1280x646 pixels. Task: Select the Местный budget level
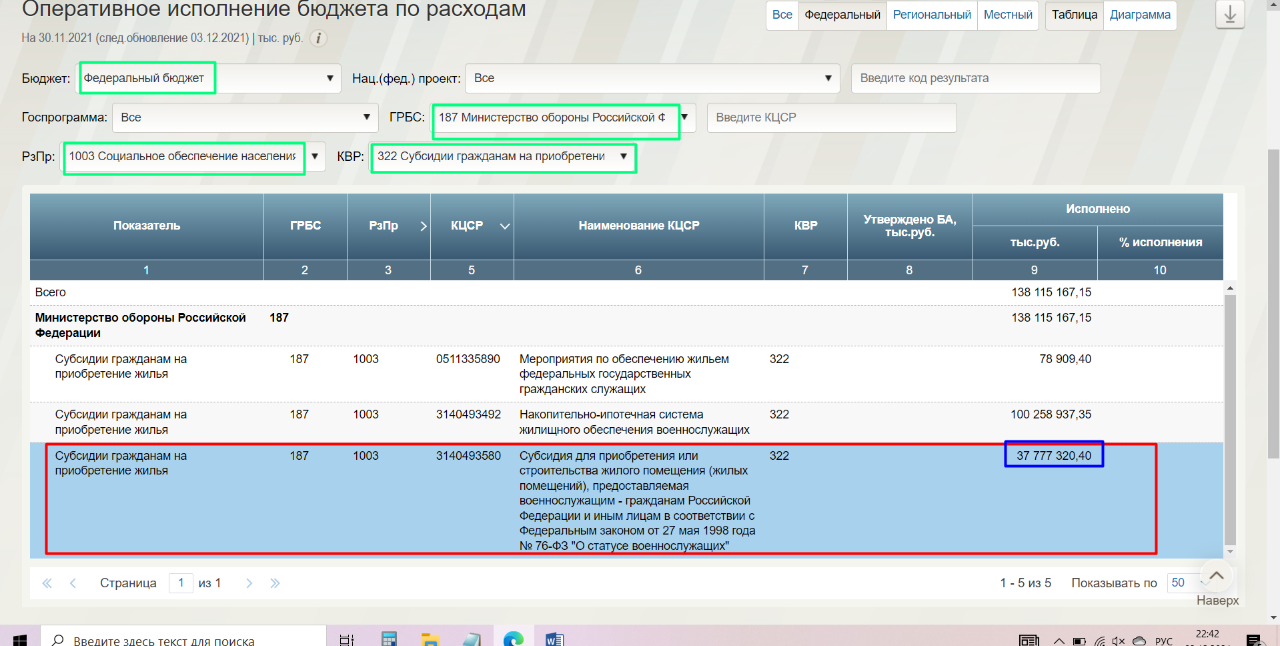pos(1007,15)
